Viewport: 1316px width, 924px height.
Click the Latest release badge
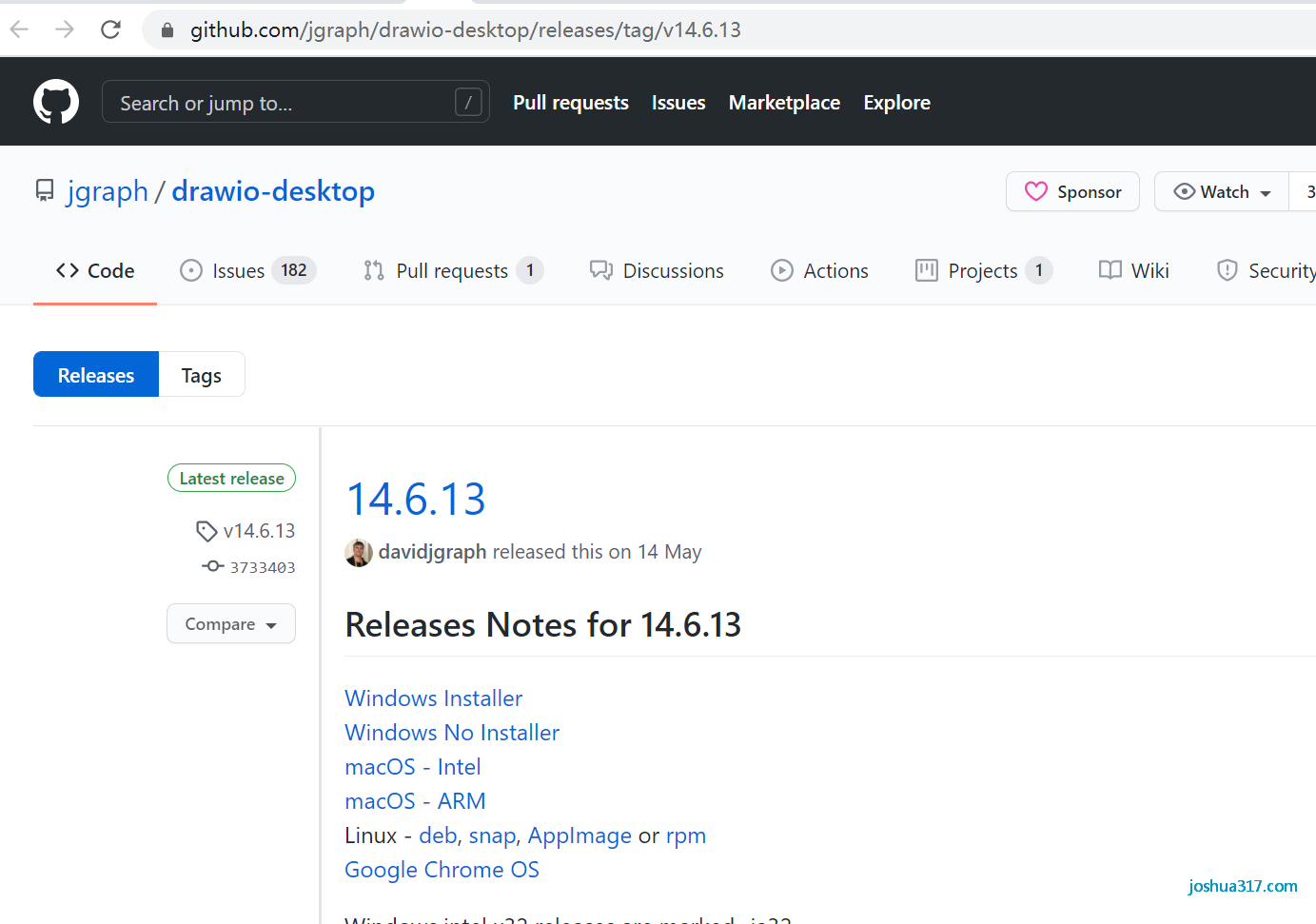pos(231,478)
